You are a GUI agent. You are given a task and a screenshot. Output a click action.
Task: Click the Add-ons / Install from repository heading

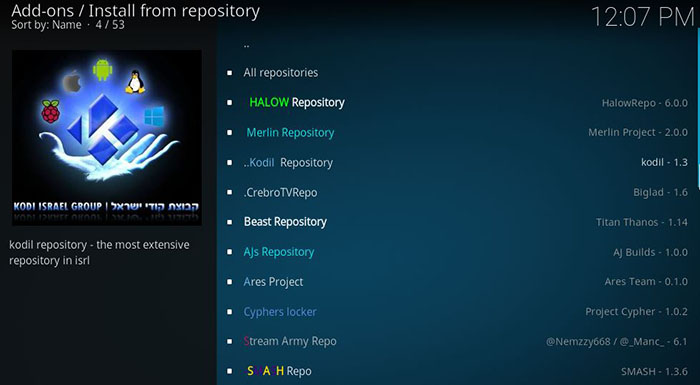click(135, 10)
